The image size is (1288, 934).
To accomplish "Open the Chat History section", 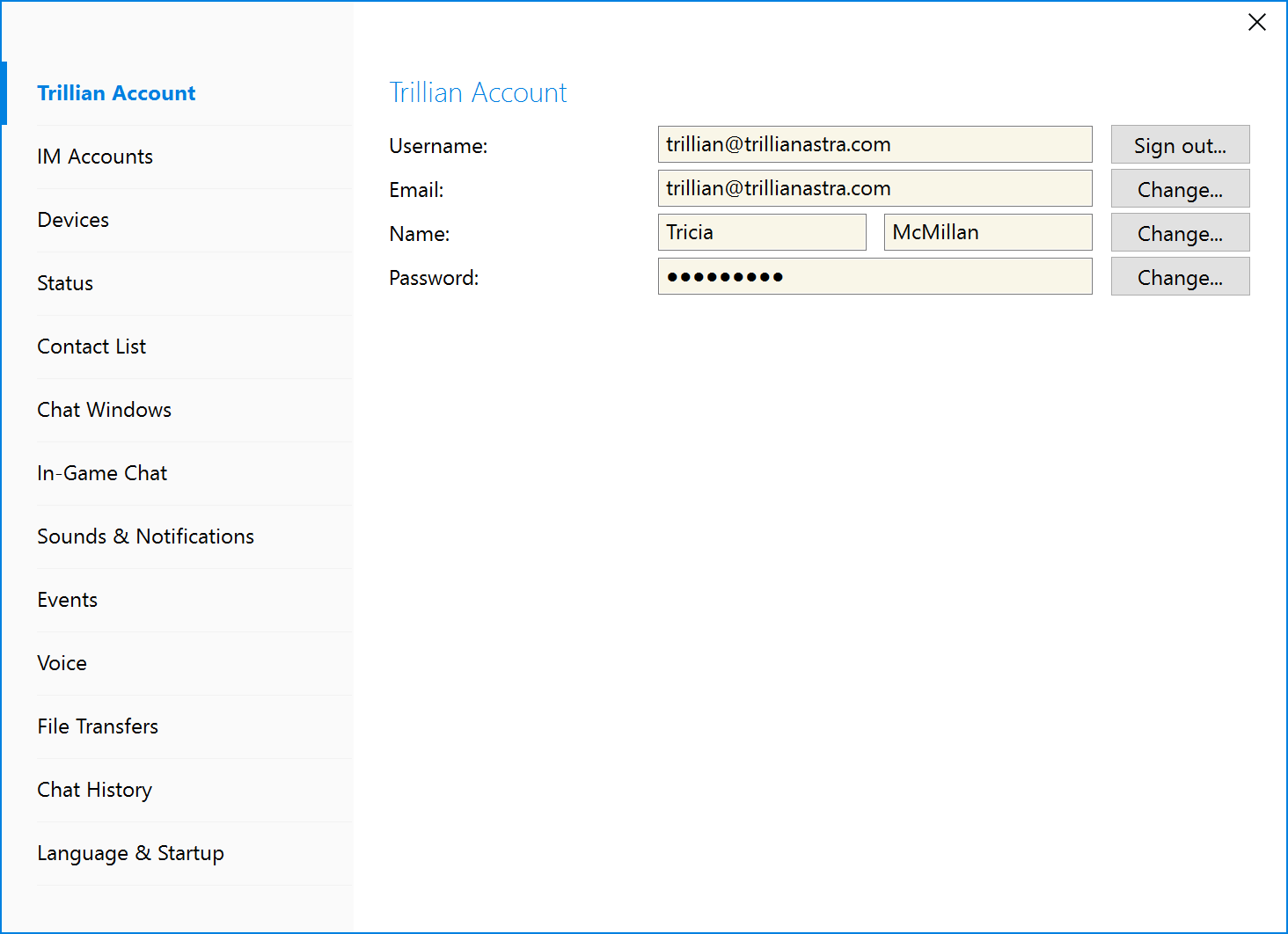I will (177, 790).
